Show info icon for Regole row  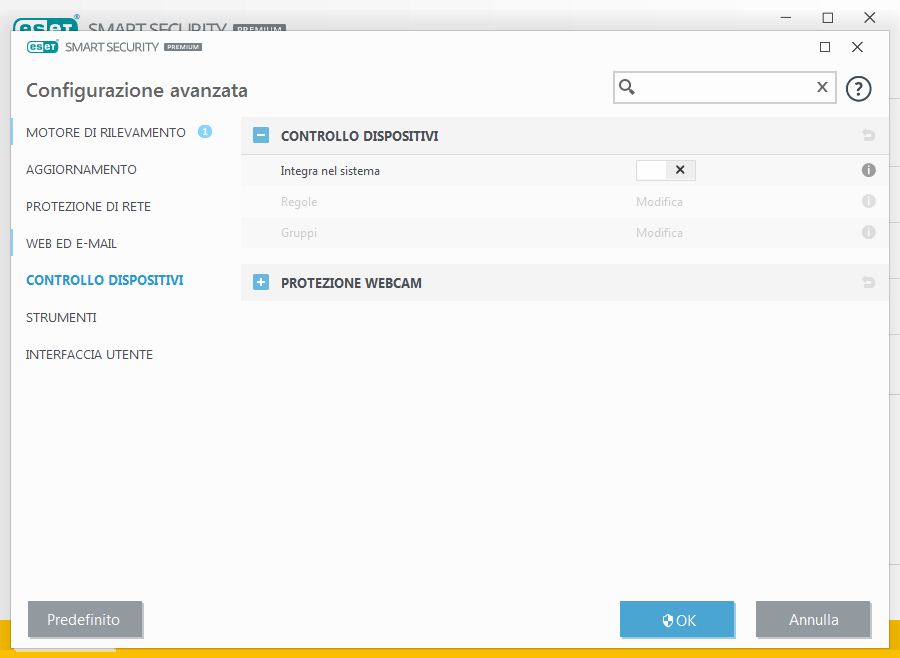[x=868, y=202]
